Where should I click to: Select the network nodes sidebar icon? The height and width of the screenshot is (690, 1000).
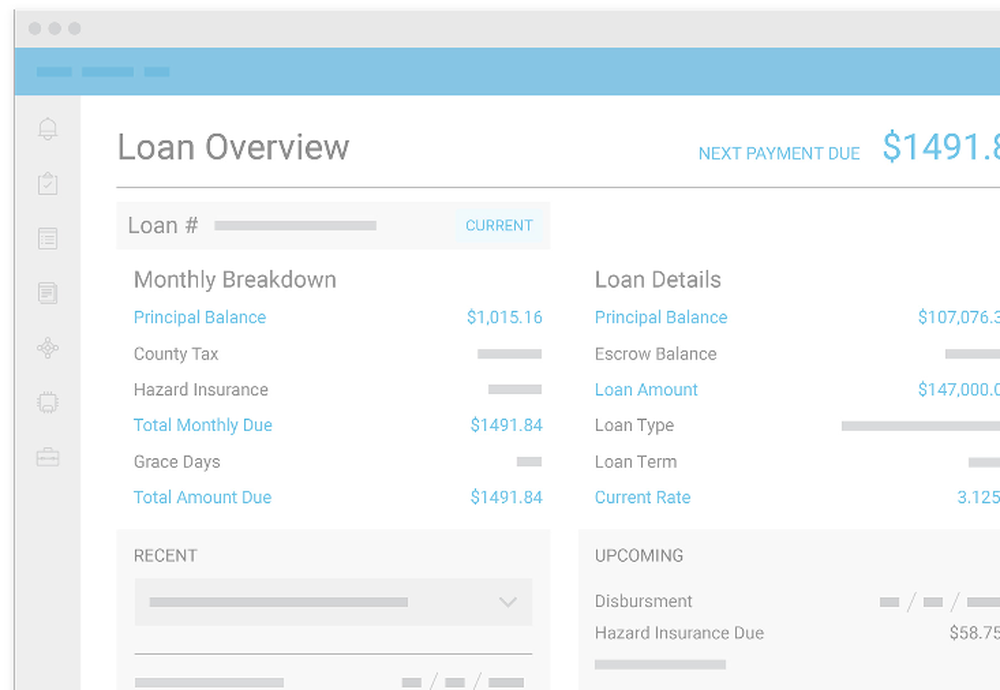coord(47,347)
